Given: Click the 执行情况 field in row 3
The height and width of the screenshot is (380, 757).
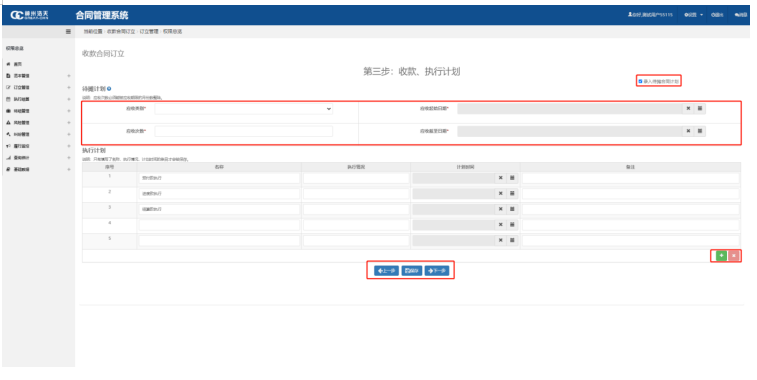Looking at the screenshot, I should (x=356, y=209).
